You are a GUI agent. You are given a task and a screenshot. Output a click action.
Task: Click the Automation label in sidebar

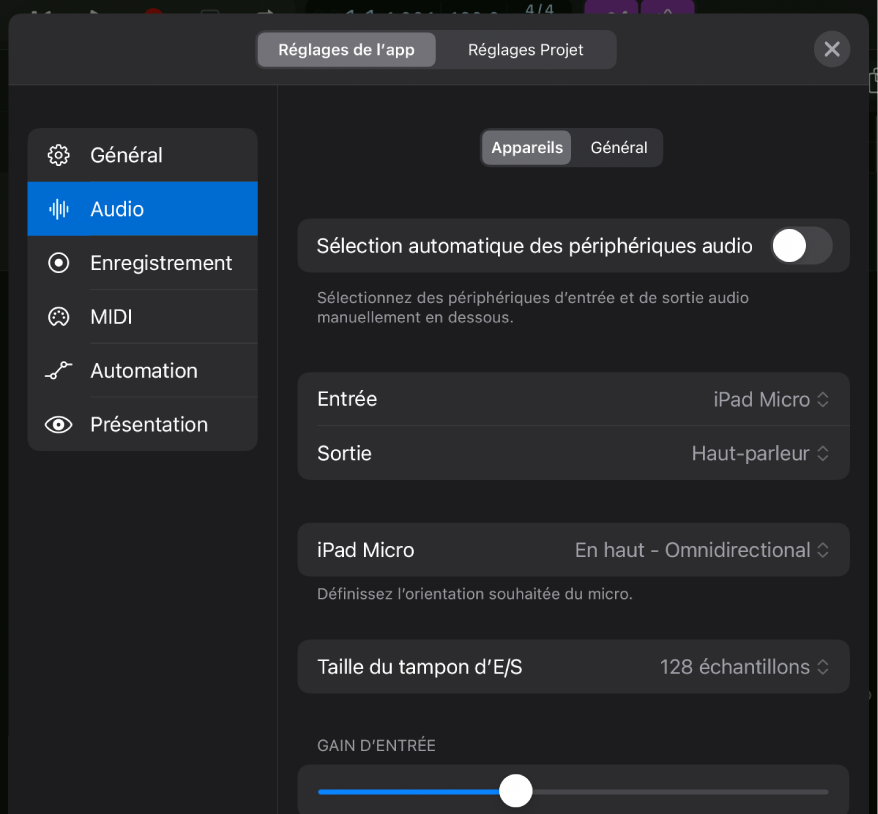144,371
